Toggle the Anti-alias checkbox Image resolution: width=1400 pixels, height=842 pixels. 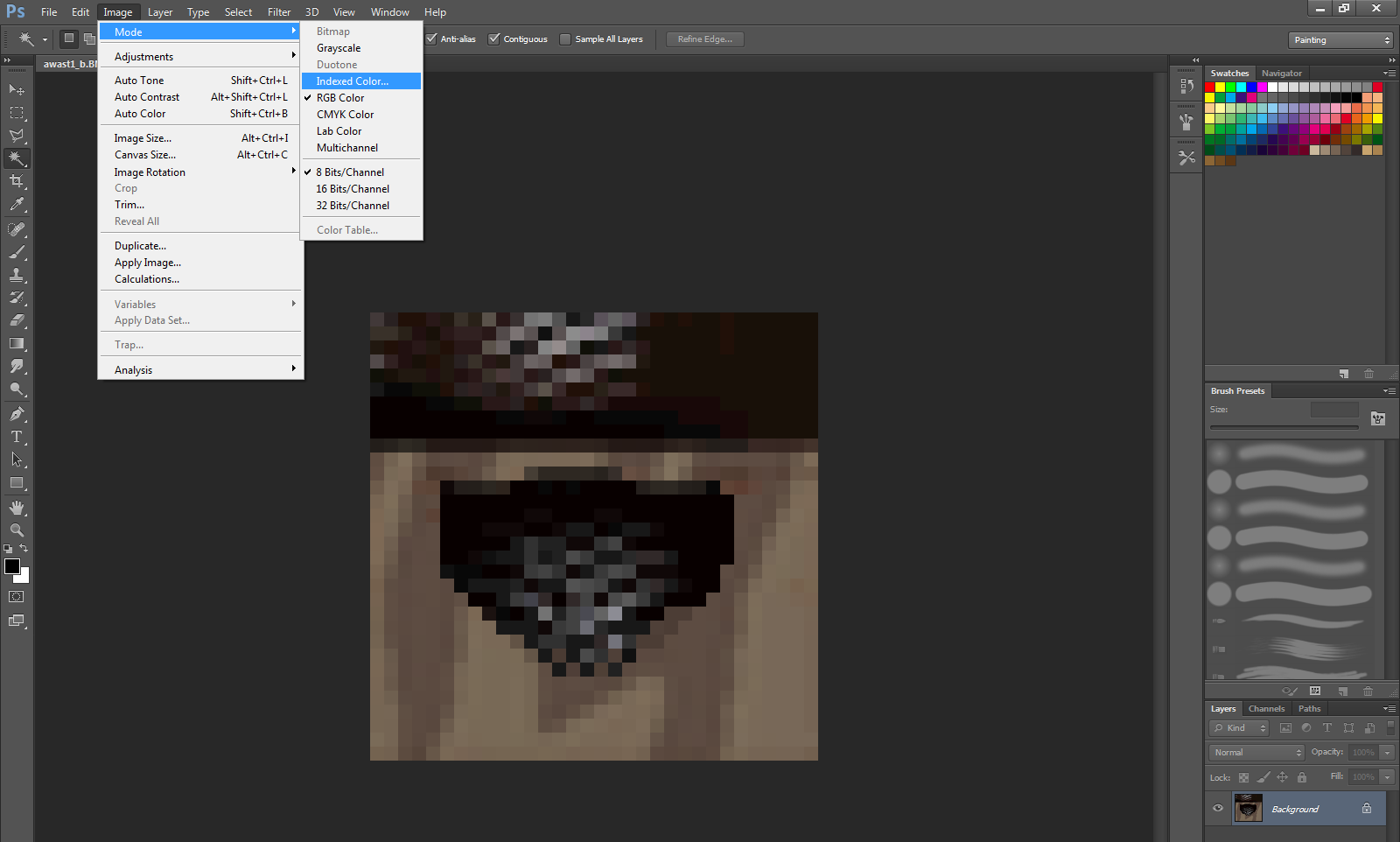pos(431,39)
